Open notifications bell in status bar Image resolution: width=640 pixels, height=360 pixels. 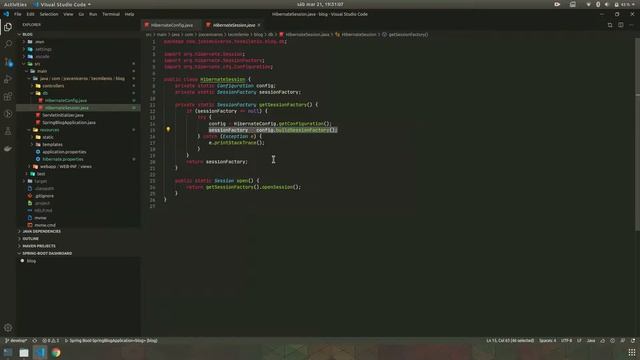click(x=633, y=340)
